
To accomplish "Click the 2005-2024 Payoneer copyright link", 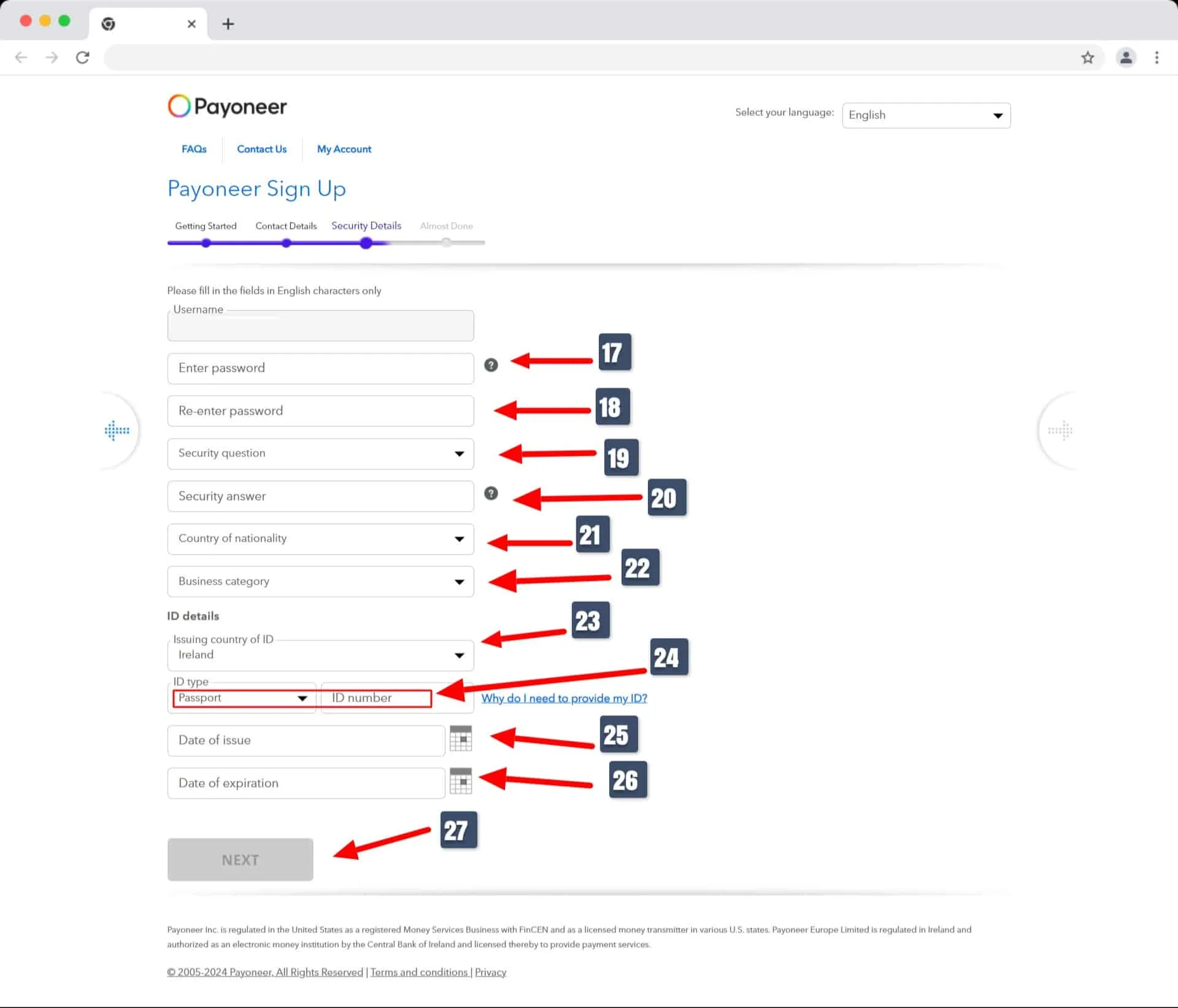I will tap(265, 972).
